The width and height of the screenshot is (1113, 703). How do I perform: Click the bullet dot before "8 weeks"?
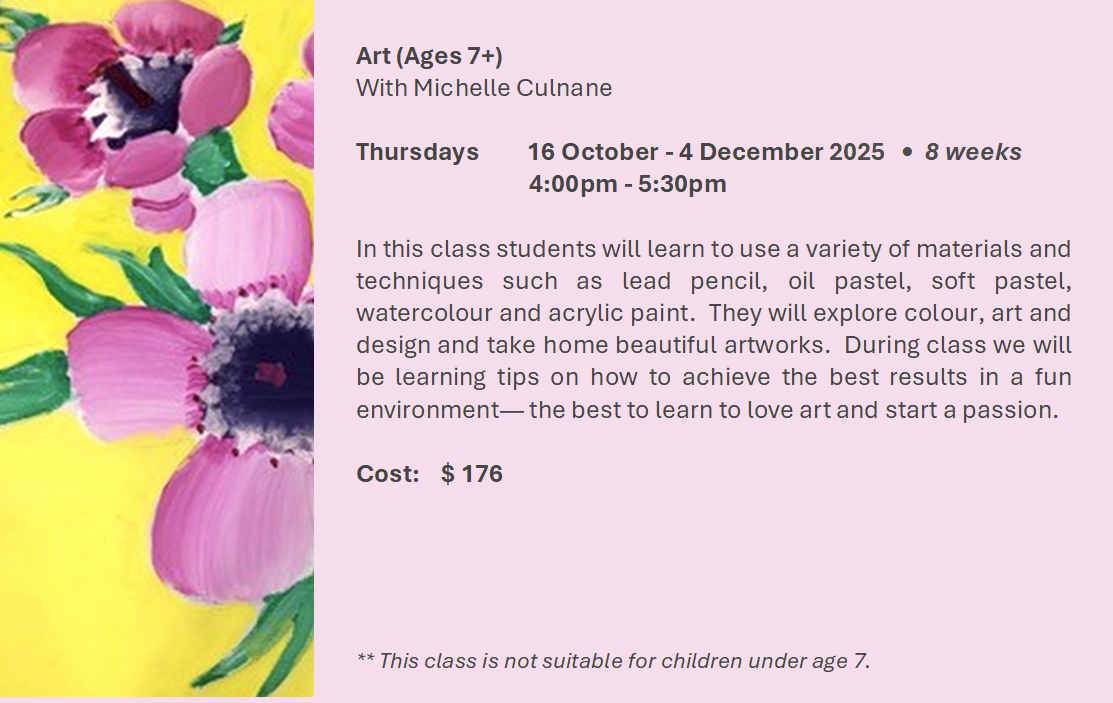pos(907,153)
